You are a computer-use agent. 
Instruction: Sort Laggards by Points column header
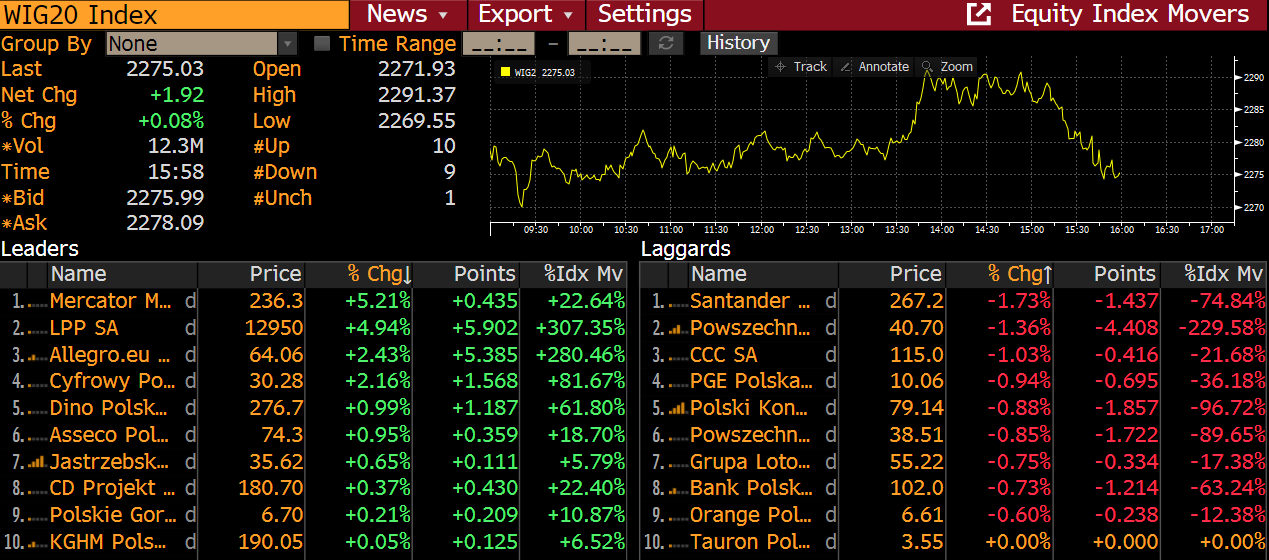click(x=1124, y=274)
